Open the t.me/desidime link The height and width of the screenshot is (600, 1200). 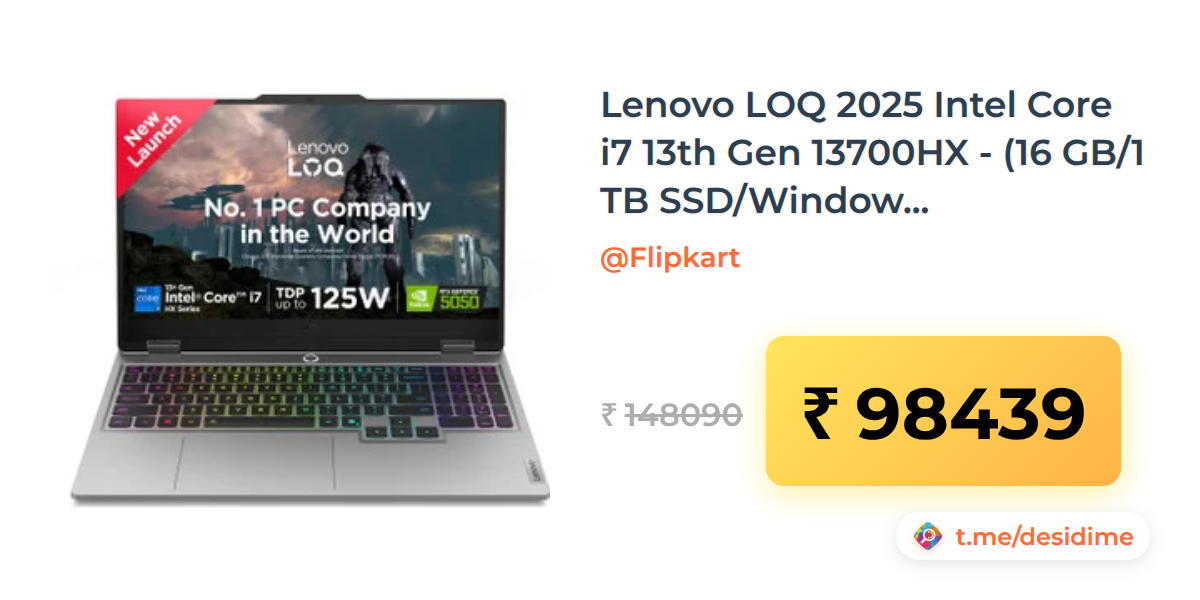(1044, 537)
